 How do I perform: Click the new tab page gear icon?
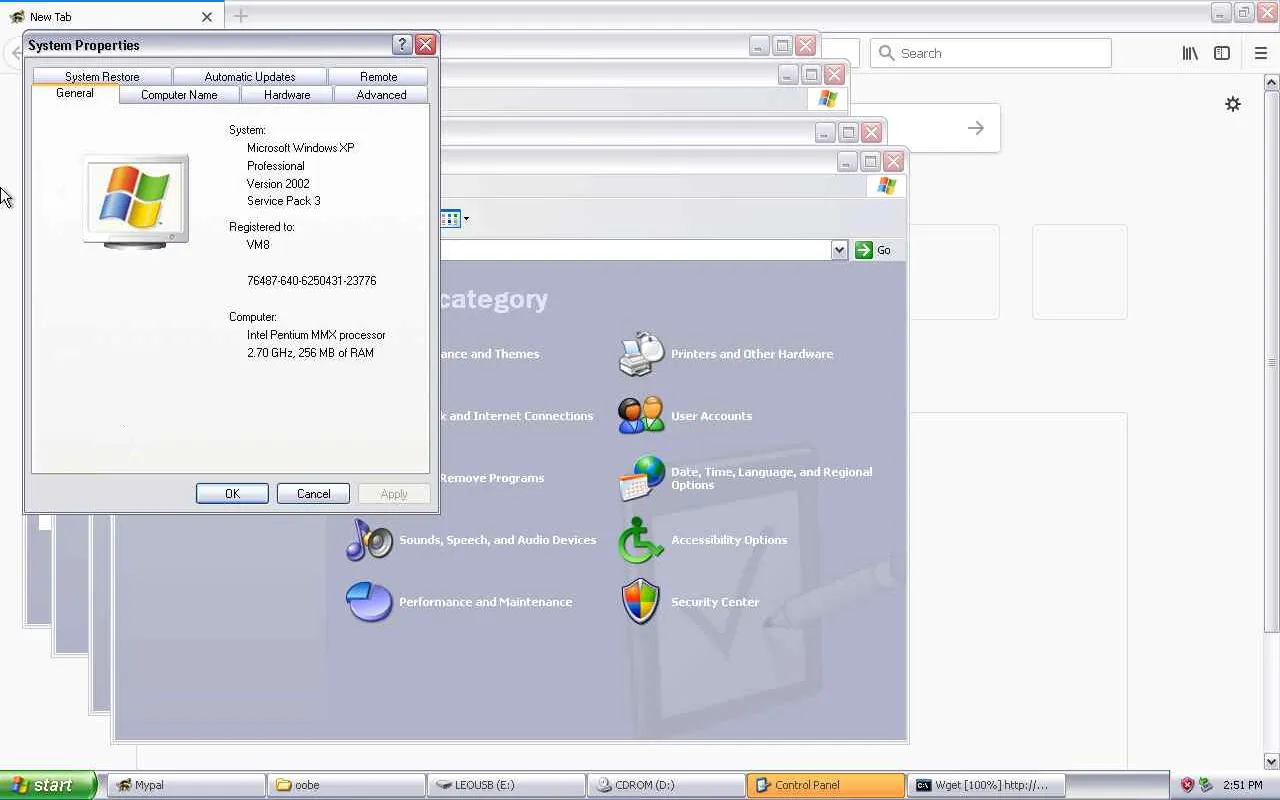(x=1233, y=104)
